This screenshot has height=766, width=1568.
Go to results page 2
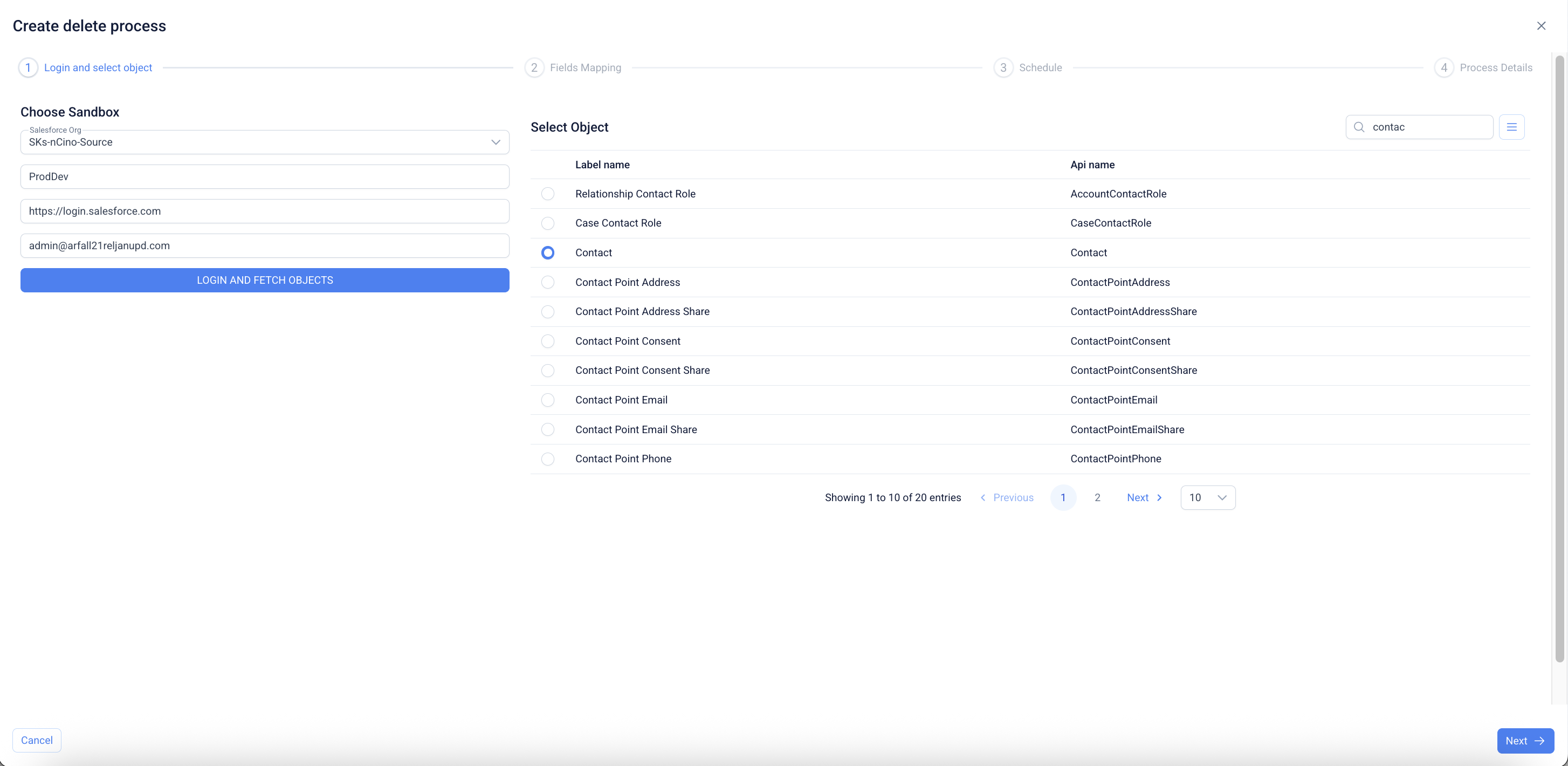[x=1097, y=497]
